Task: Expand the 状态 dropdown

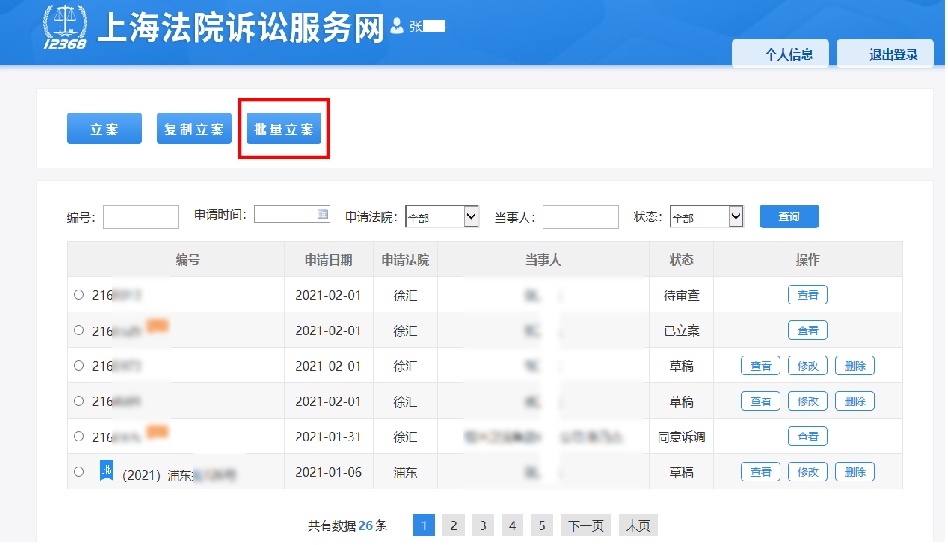Action: (x=735, y=217)
